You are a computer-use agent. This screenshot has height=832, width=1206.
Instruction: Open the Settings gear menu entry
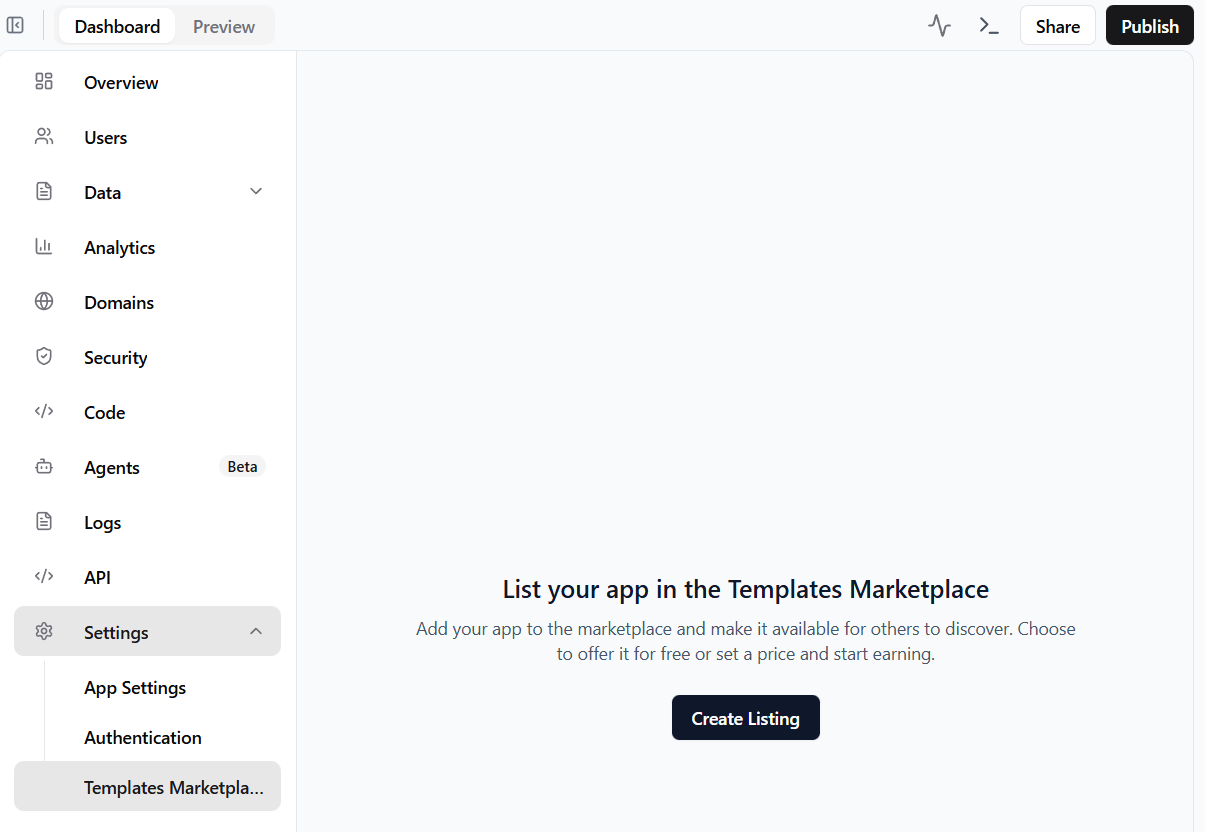115,632
